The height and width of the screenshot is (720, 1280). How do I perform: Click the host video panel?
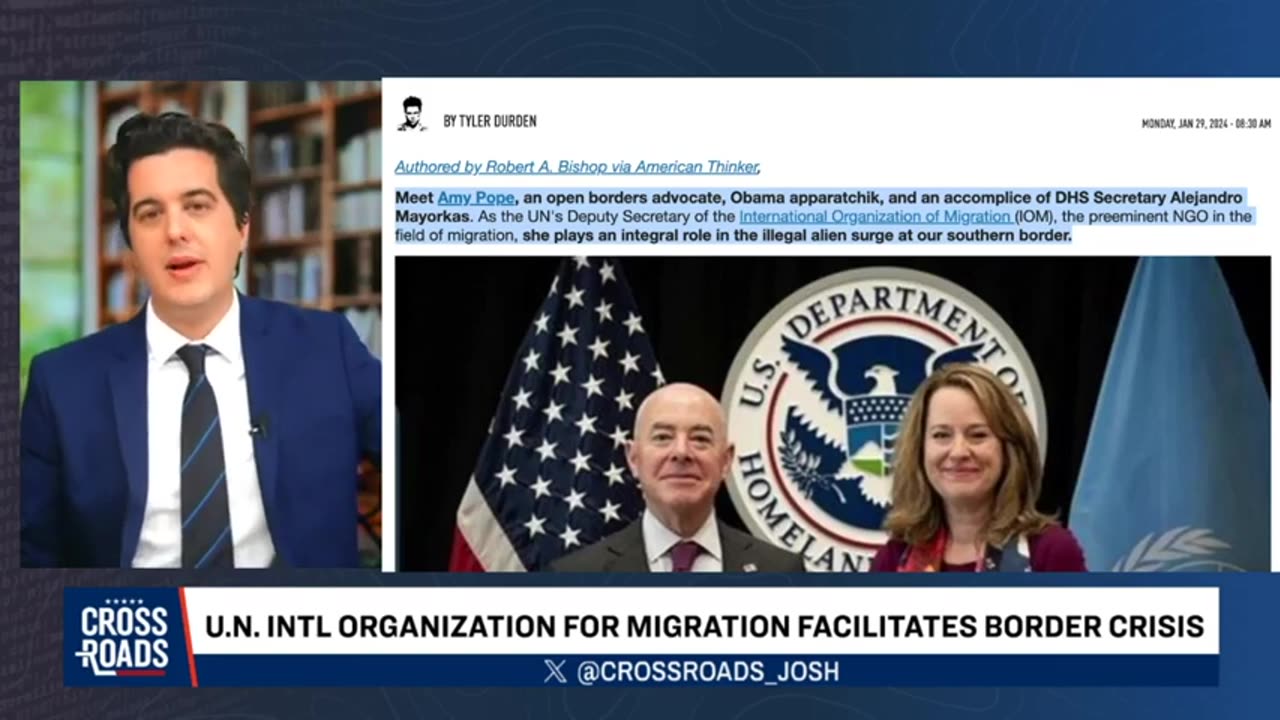point(200,325)
